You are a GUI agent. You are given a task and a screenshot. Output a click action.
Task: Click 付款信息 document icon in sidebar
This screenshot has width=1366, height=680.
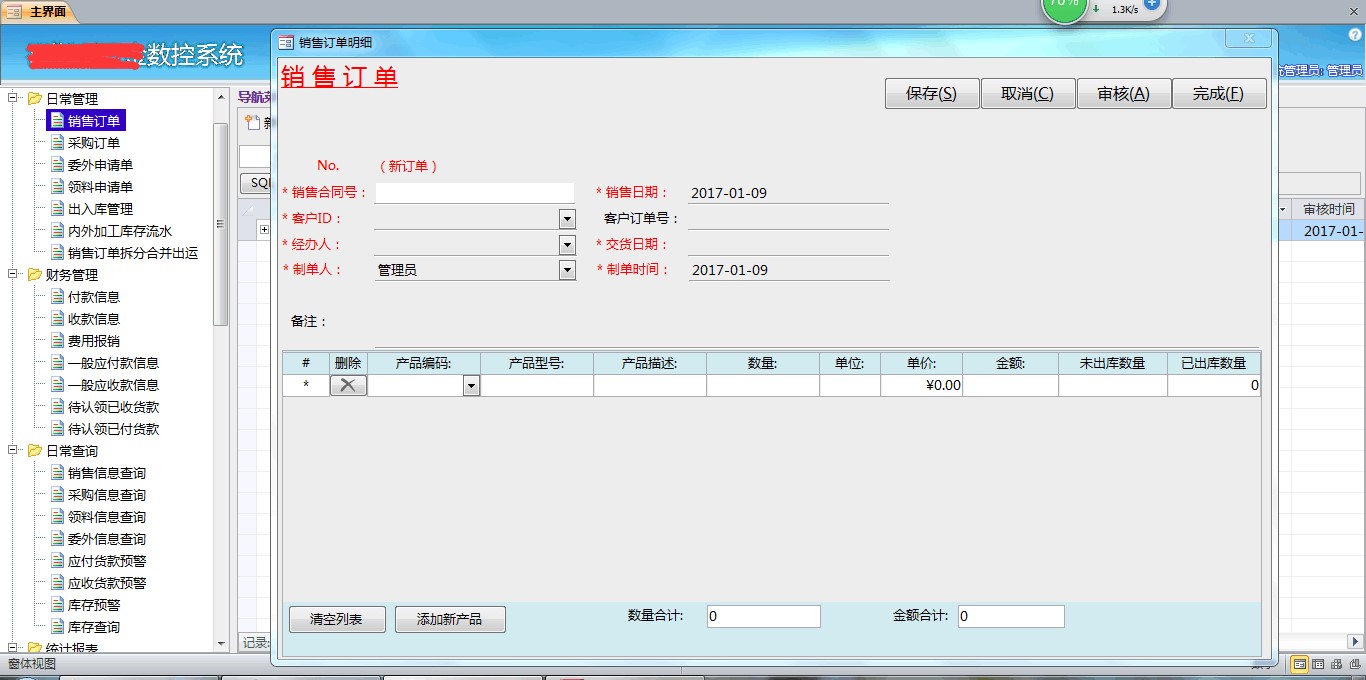pyautogui.click(x=57, y=297)
